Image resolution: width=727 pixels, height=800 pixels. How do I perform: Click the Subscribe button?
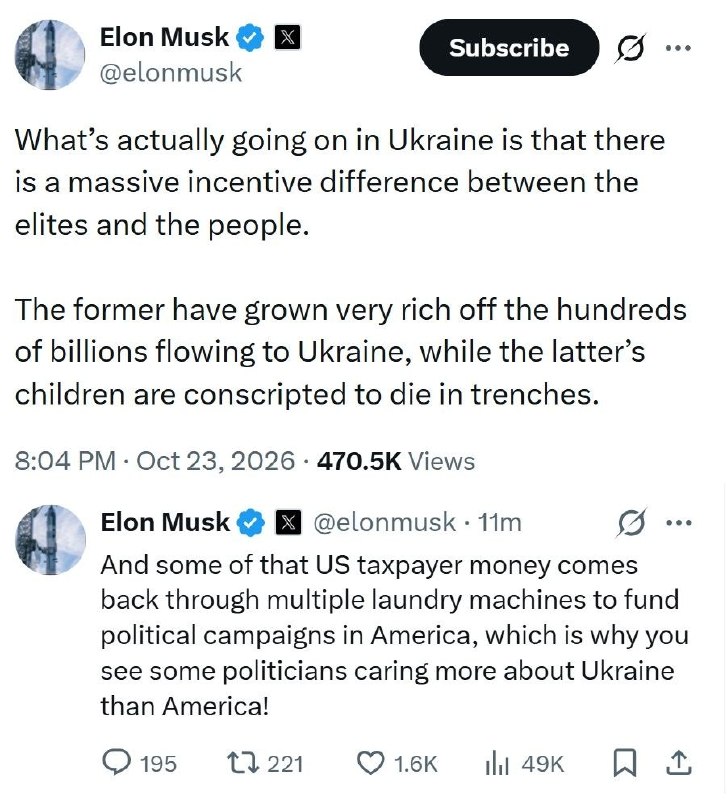pyautogui.click(x=509, y=48)
